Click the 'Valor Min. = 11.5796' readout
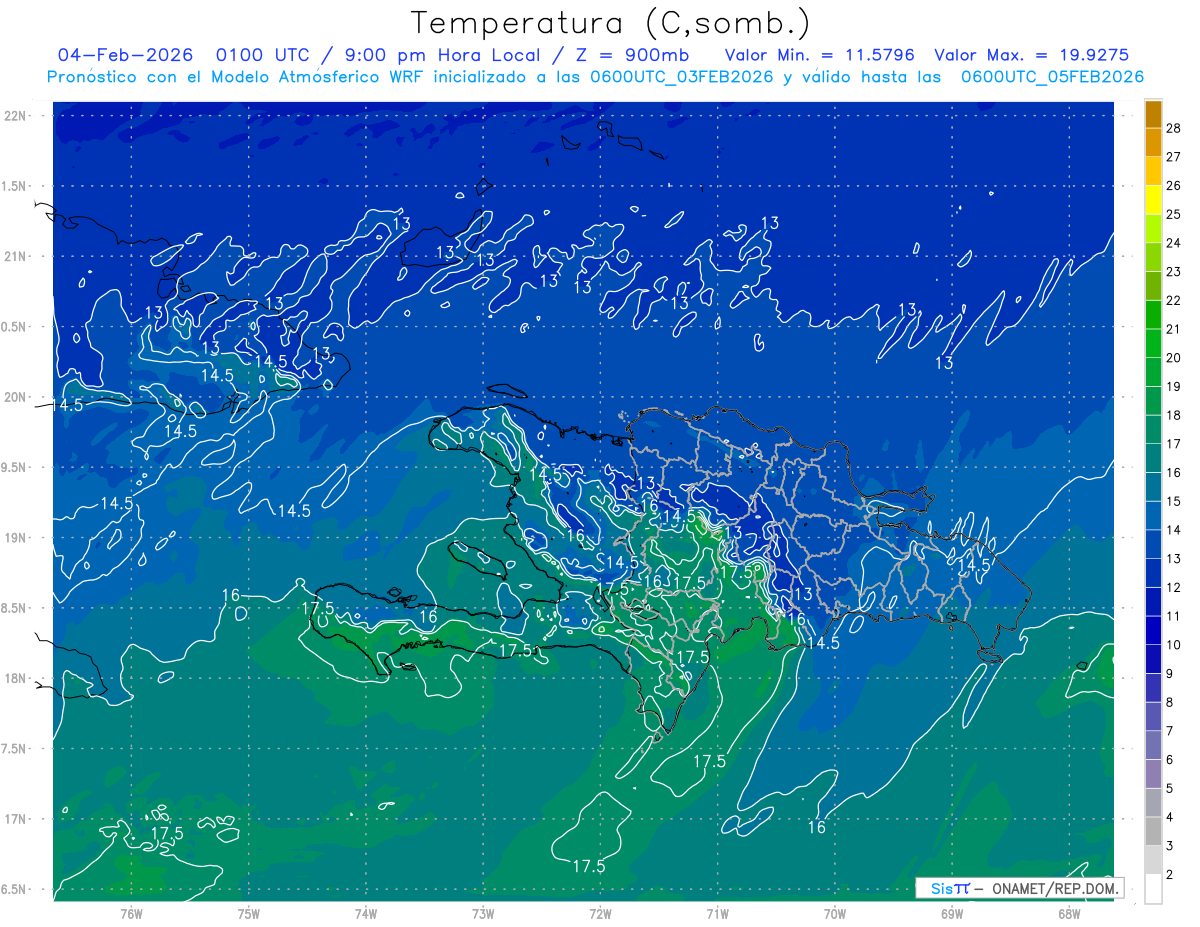The width and height of the screenshot is (1200, 927). pos(820,55)
